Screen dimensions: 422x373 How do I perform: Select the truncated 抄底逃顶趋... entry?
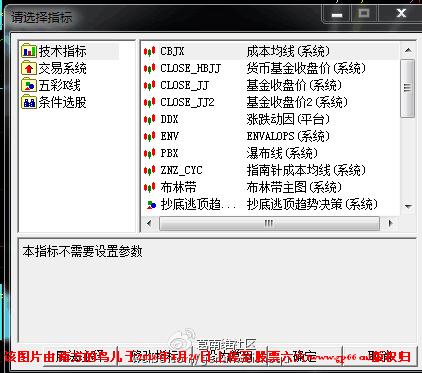click(198, 204)
